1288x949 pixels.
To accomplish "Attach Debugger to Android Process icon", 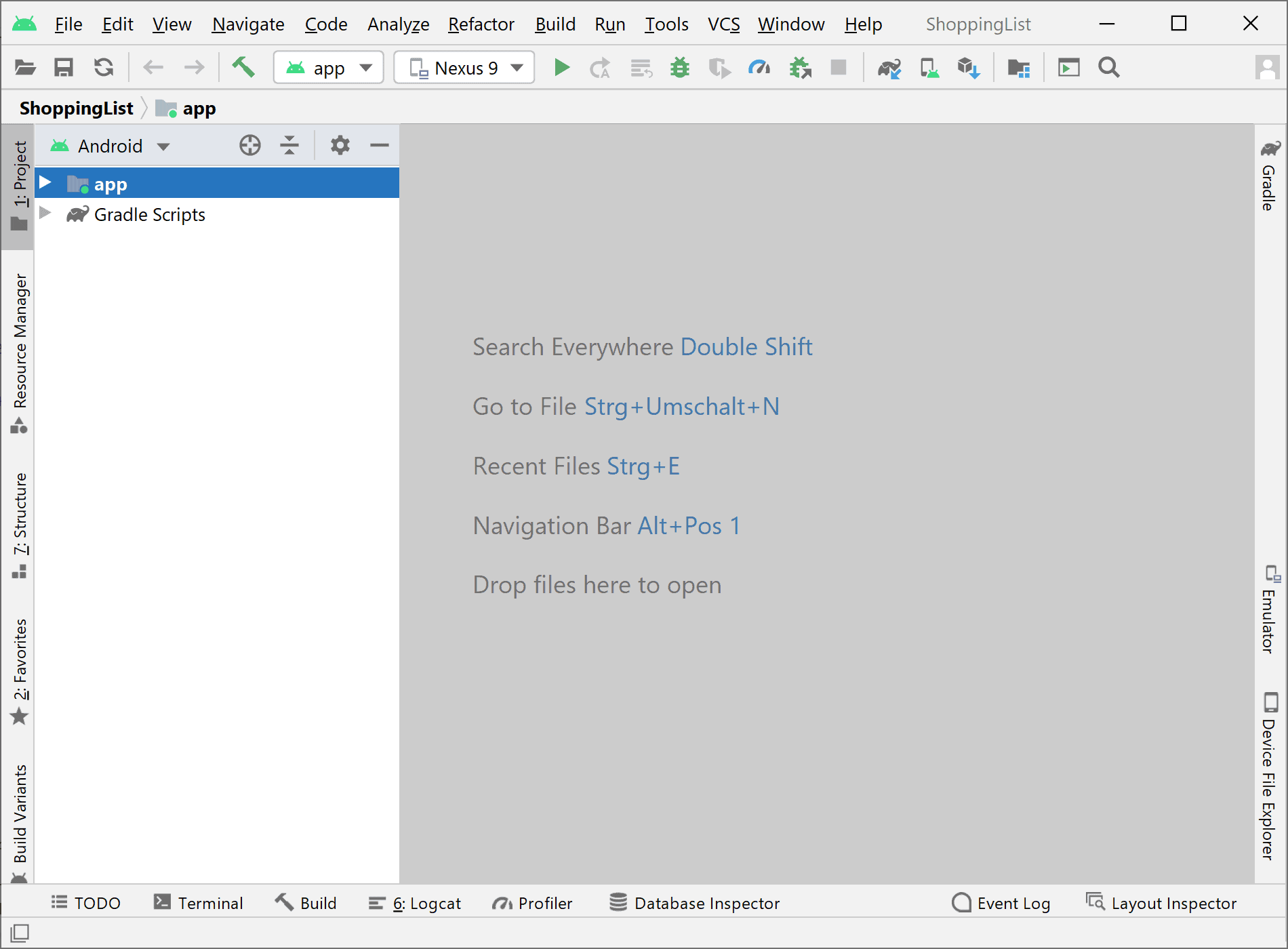I will (x=801, y=68).
